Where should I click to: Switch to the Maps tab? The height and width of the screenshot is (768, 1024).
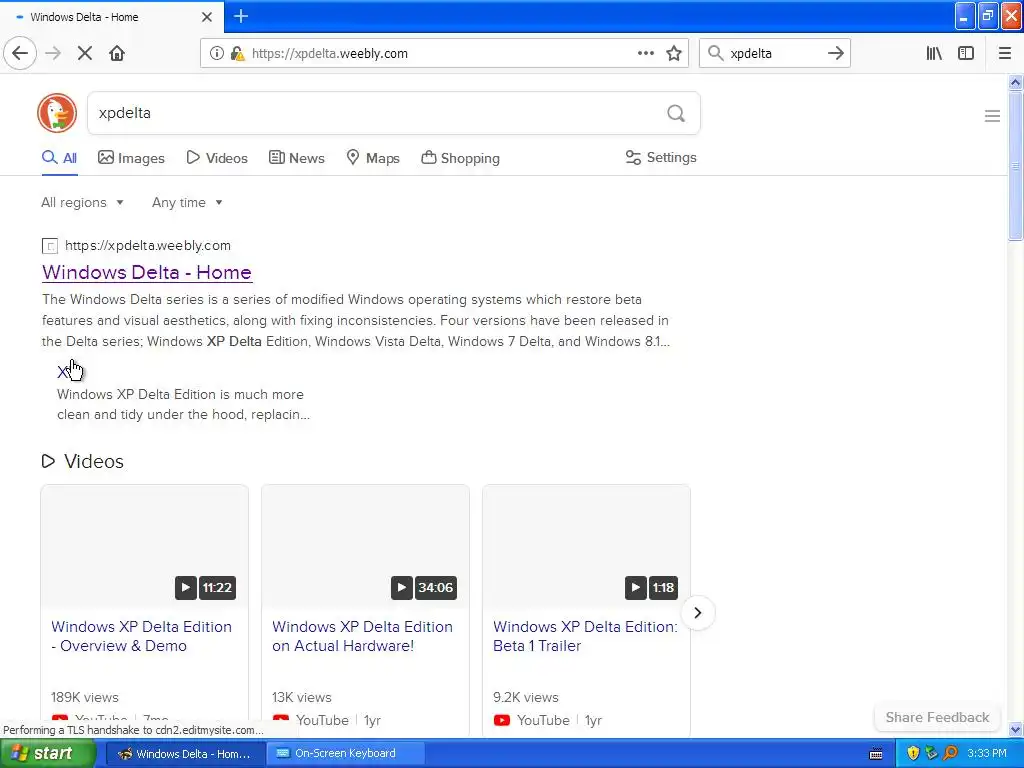[x=373, y=158]
